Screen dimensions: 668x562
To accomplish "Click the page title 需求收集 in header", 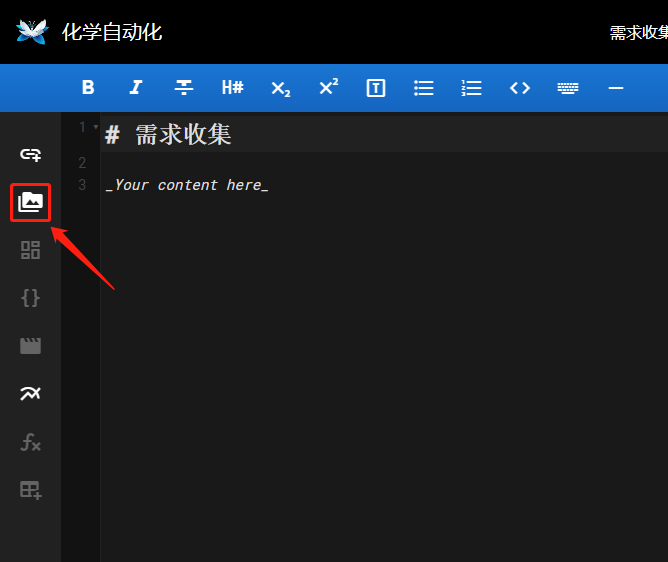I will pos(639,33).
